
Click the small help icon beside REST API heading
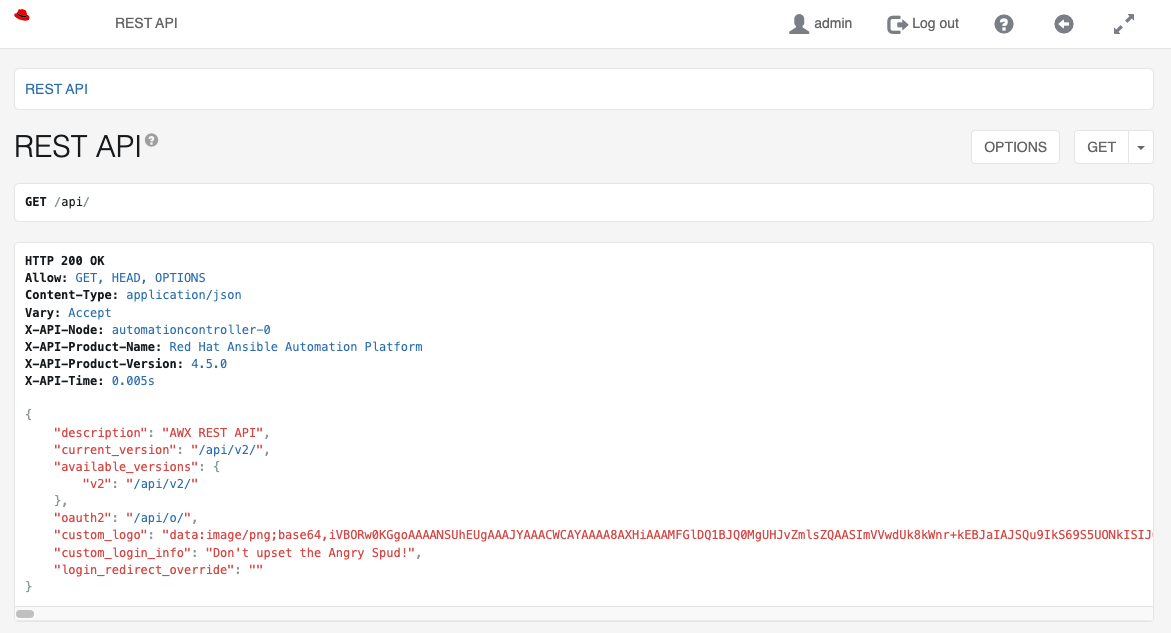[152, 140]
